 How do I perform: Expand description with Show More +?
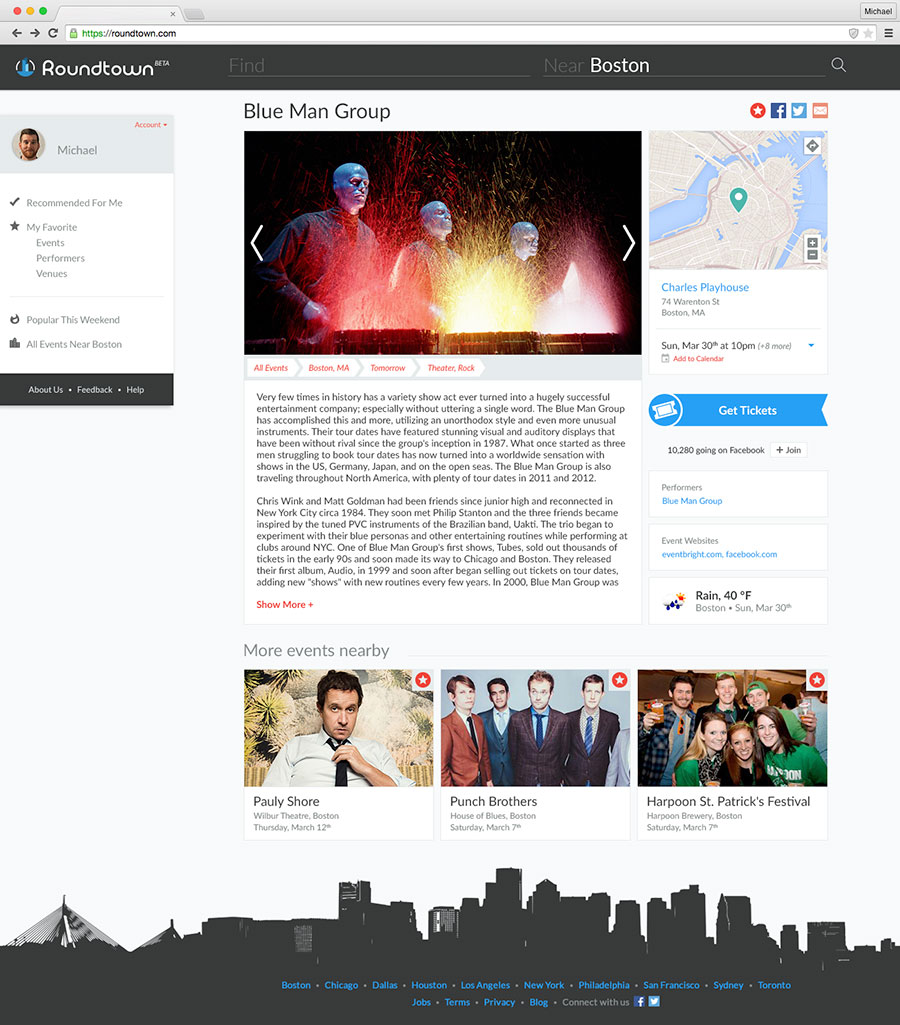tap(284, 605)
